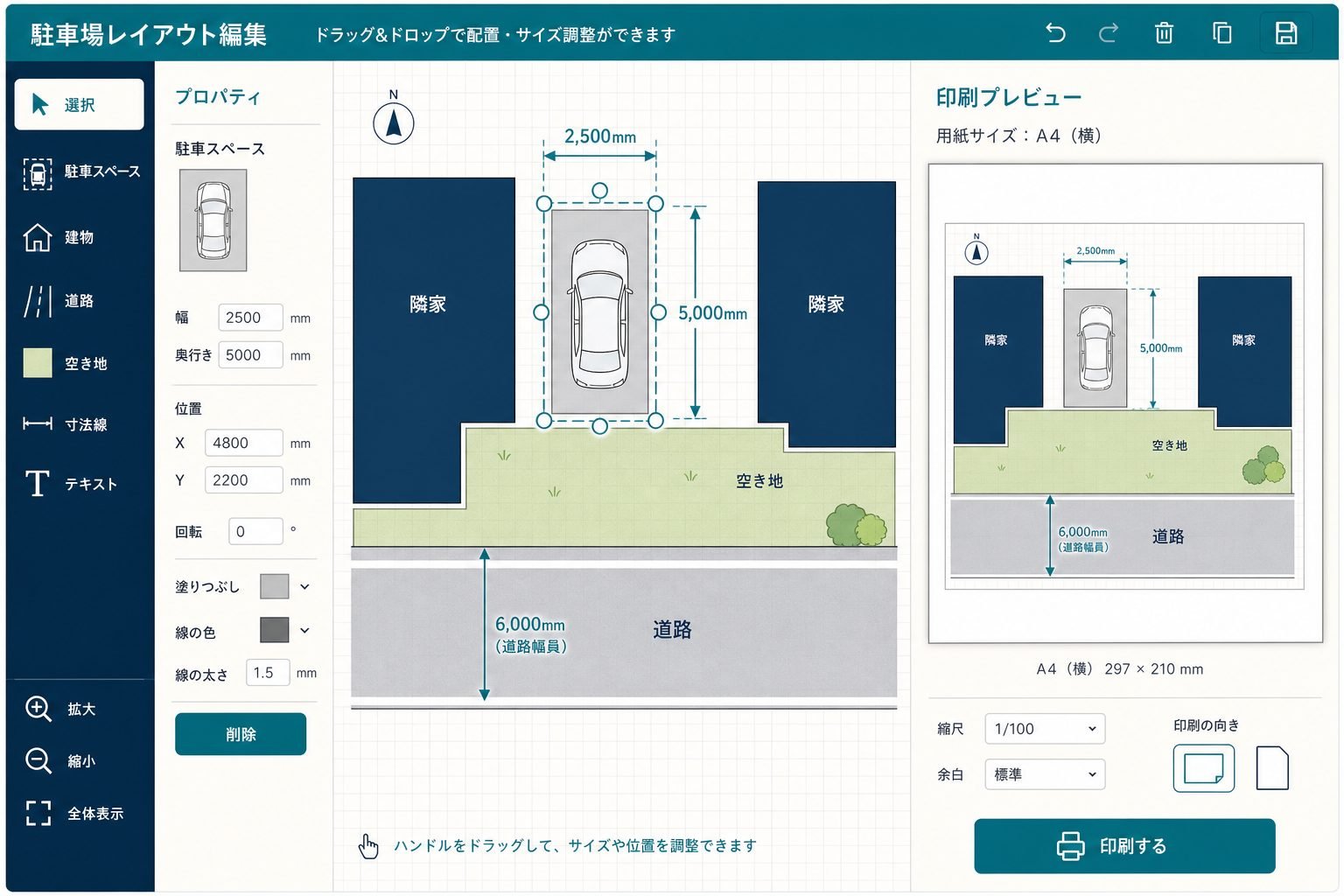Click the undo arrow icon

[1055, 33]
